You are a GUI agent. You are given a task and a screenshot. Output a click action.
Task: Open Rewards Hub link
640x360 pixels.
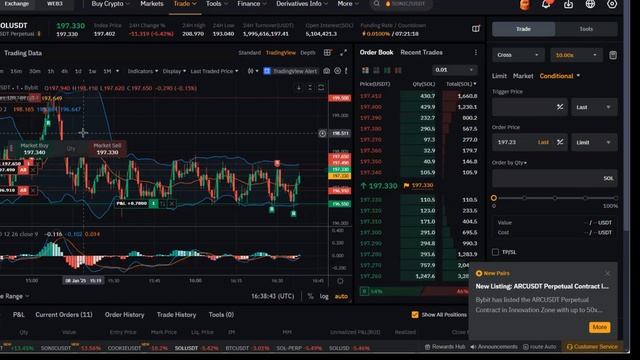tap(445, 347)
